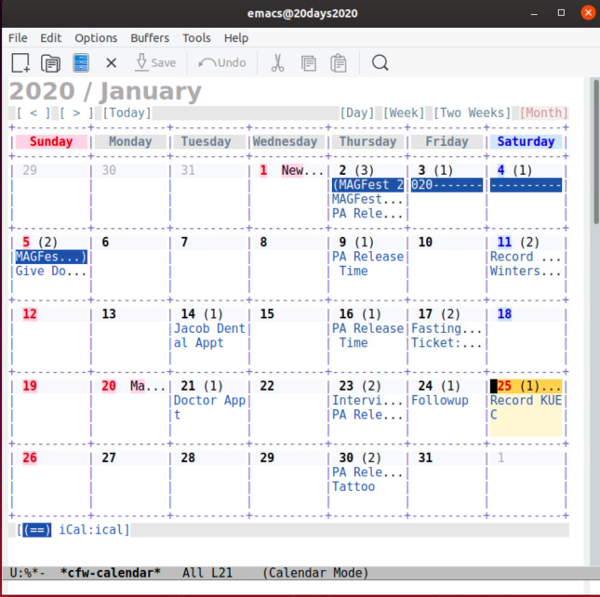Click the Open File toolbar icon
Screen dimensions: 600x597
[x=50, y=63]
